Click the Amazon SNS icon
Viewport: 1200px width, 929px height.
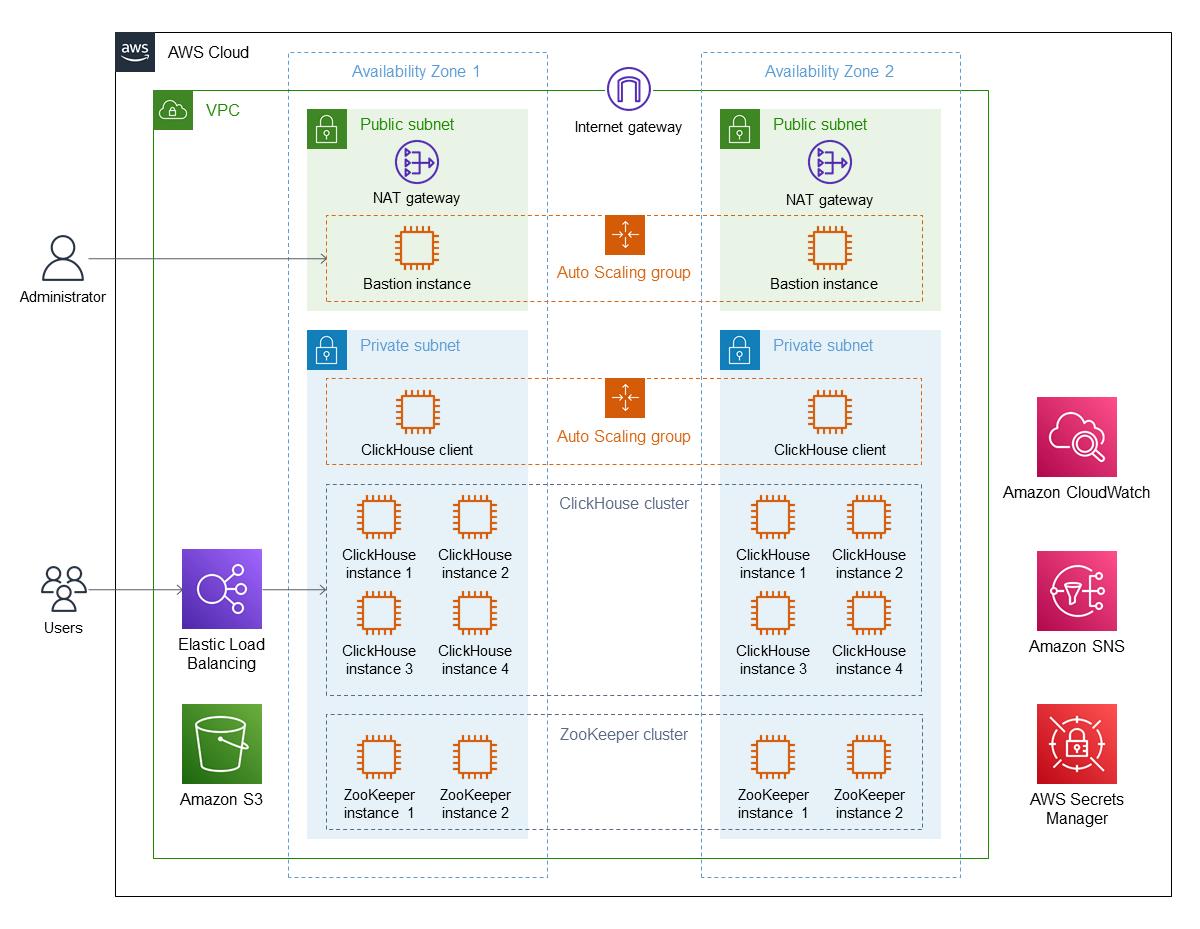pos(1077,590)
